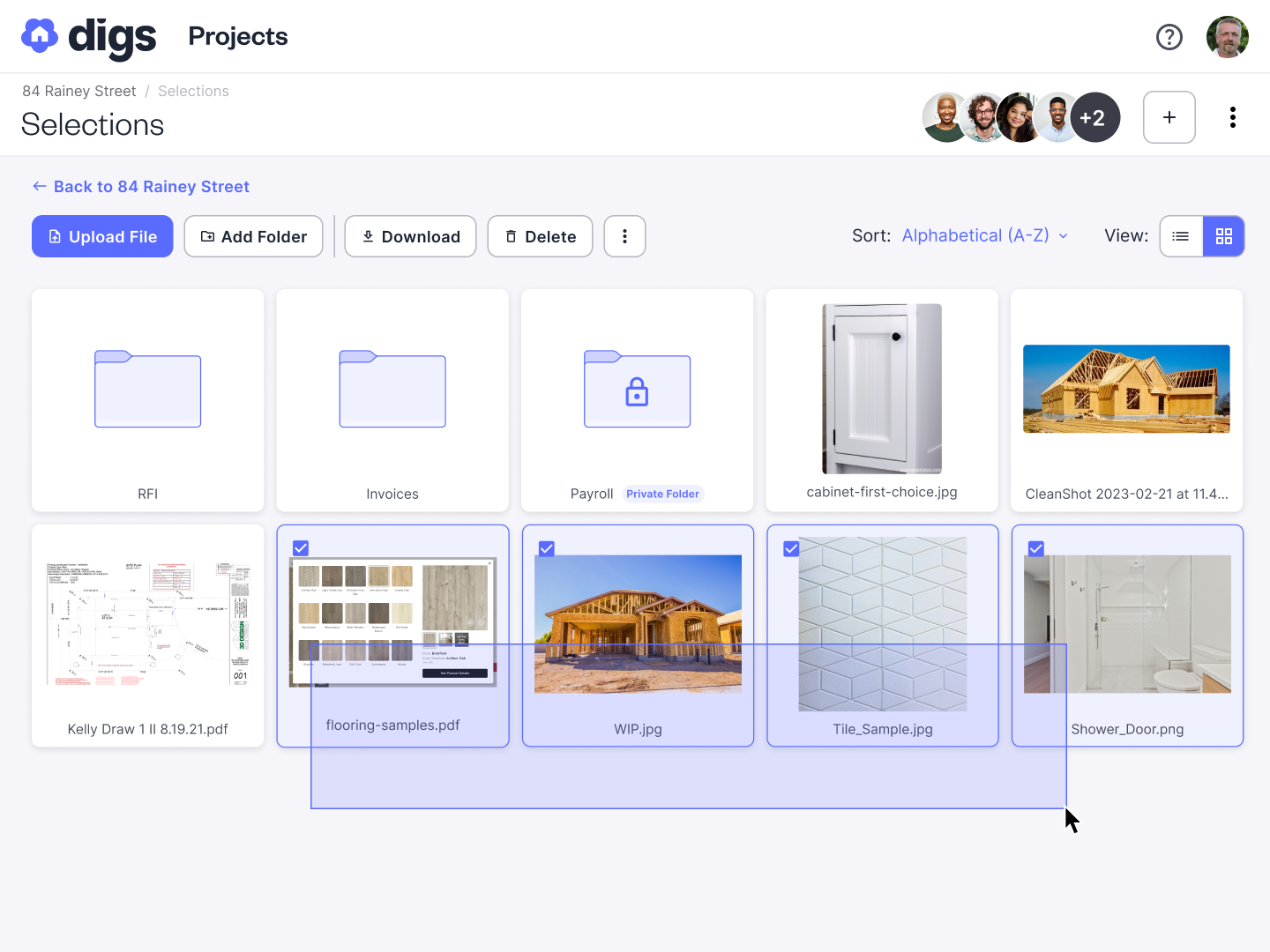Open the help question mark icon

[1169, 37]
